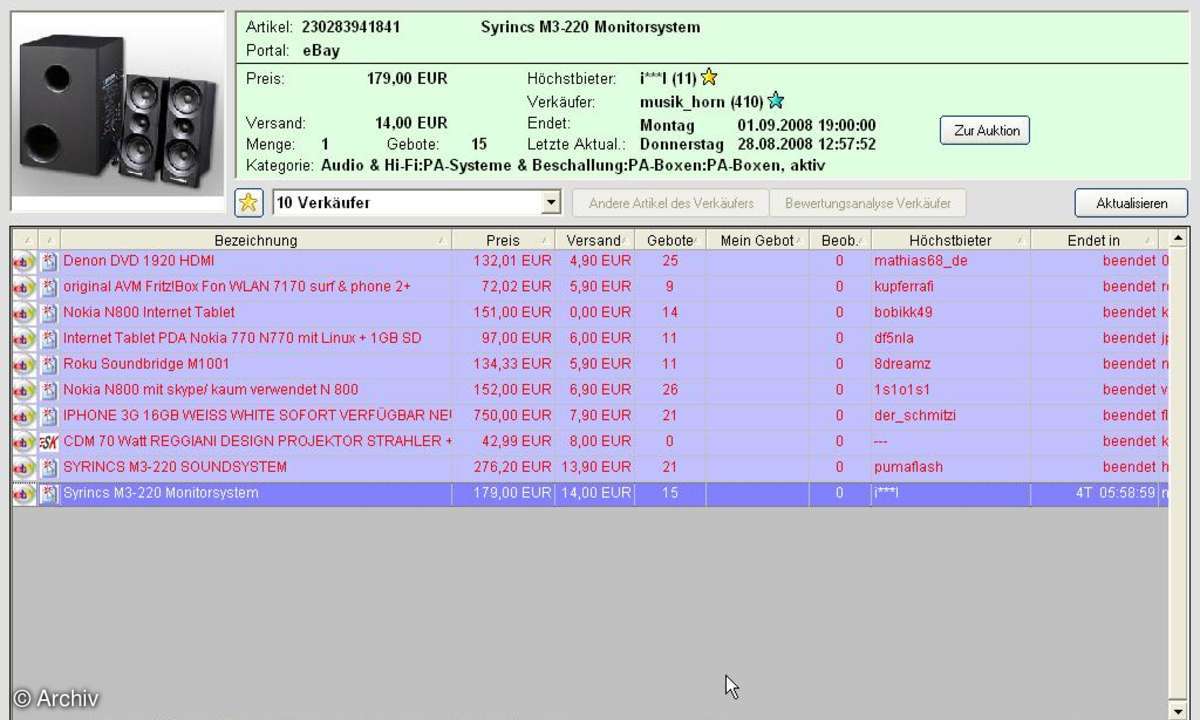Select IPHONE 3G 16GB WEISS row

(590, 416)
